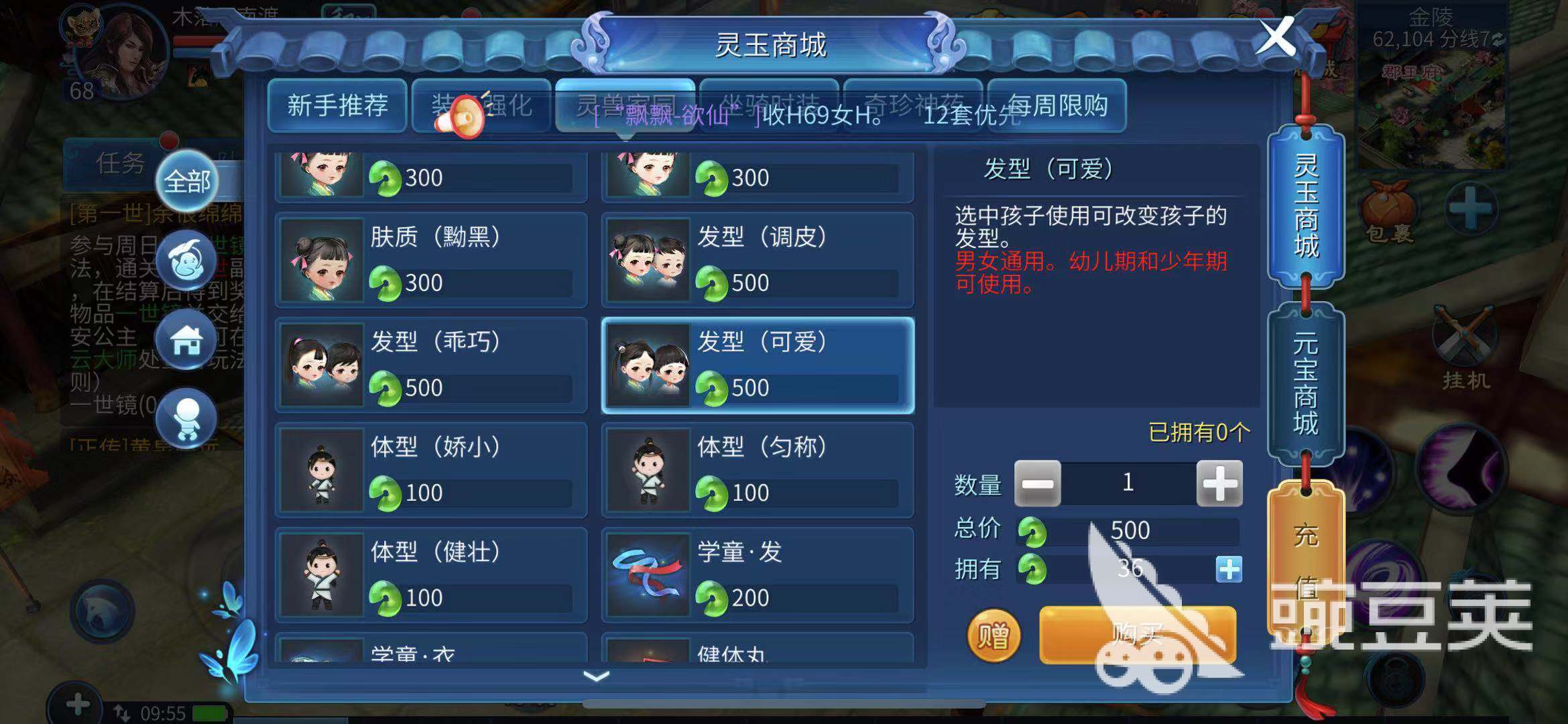Select the 发型（乖巧） item
Screen dimensions: 1568x724
(x=431, y=365)
